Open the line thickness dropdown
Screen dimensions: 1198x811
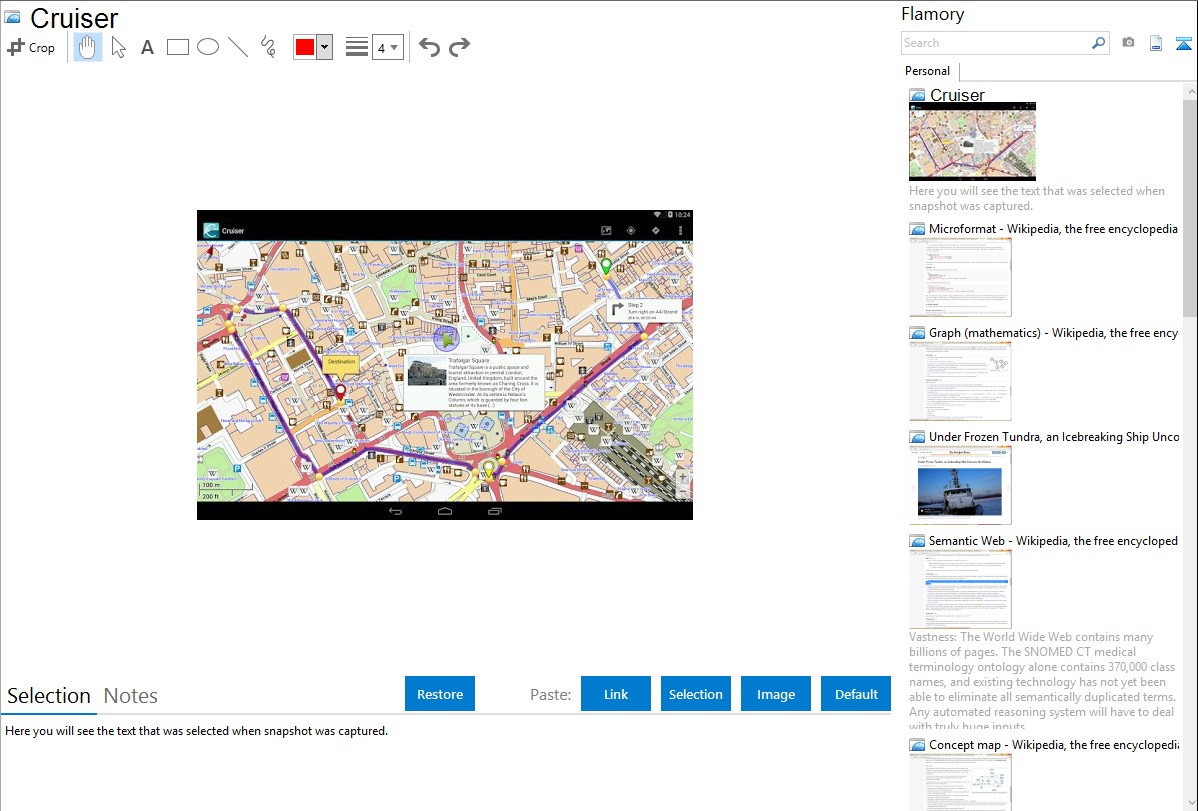387,47
